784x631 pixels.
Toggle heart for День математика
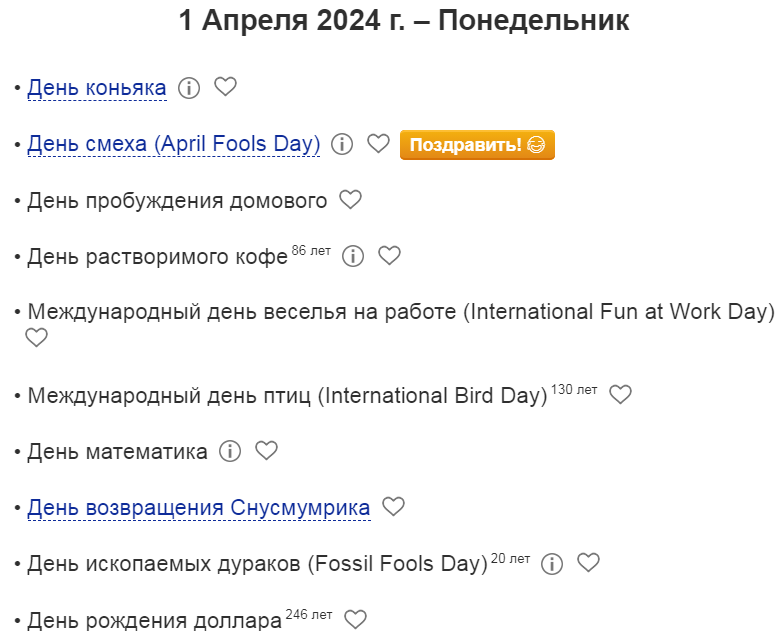(x=266, y=451)
